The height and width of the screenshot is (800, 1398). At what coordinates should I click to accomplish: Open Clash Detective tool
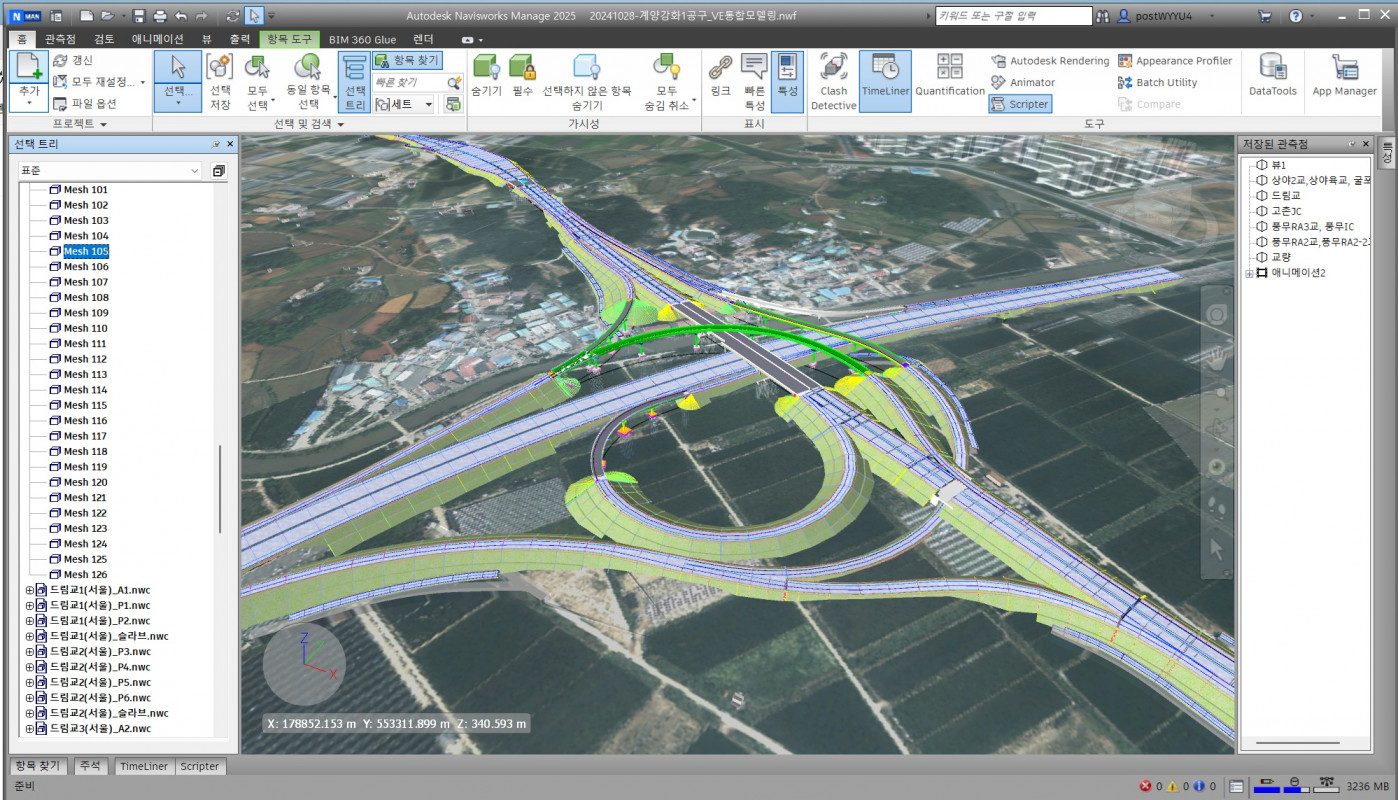point(833,80)
